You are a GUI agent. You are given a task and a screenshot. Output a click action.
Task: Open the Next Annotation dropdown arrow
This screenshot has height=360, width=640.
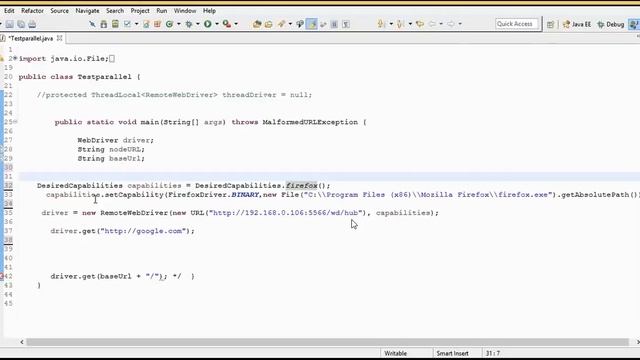(x=391, y=24)
